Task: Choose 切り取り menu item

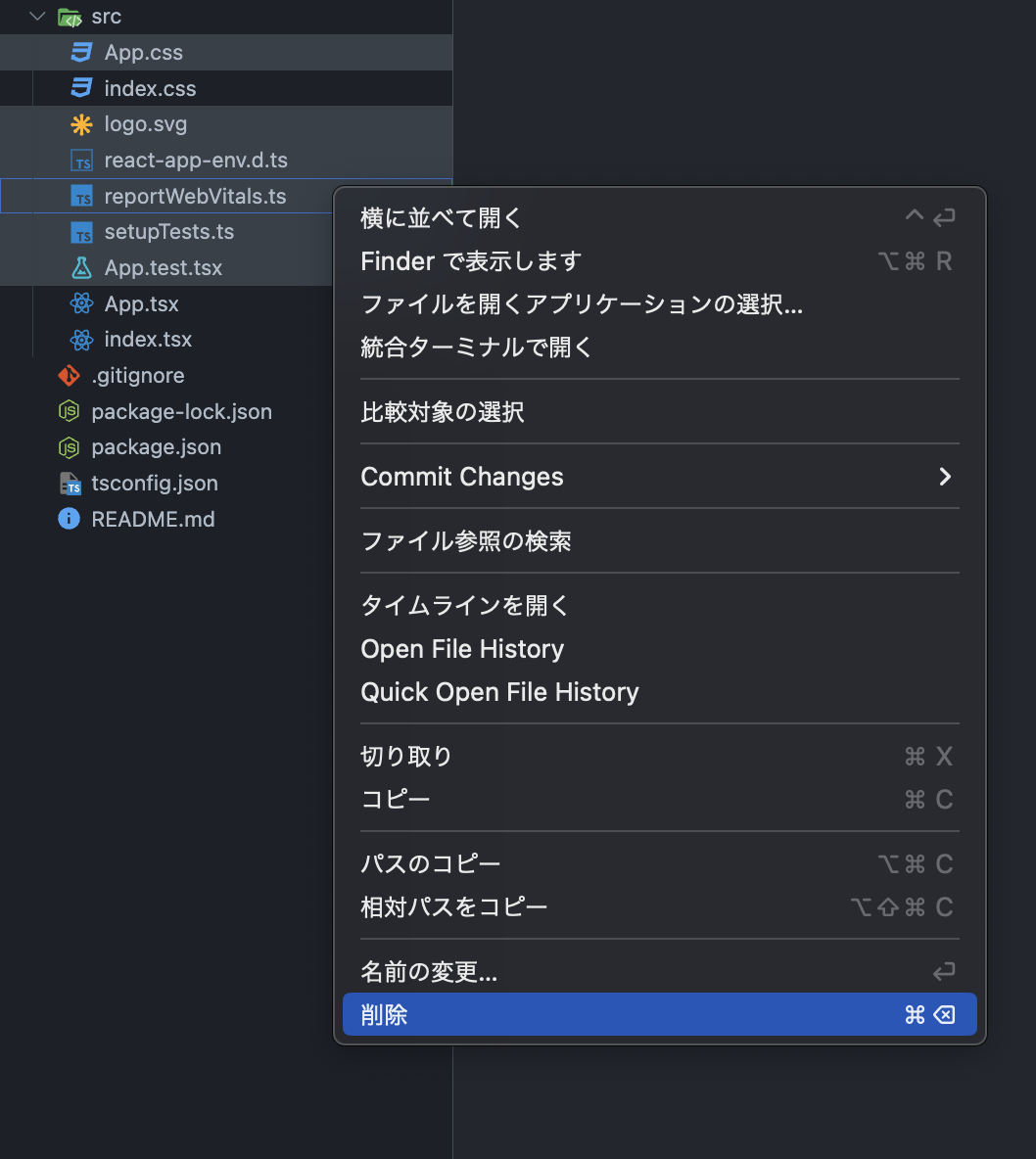Action: [660, 756]
